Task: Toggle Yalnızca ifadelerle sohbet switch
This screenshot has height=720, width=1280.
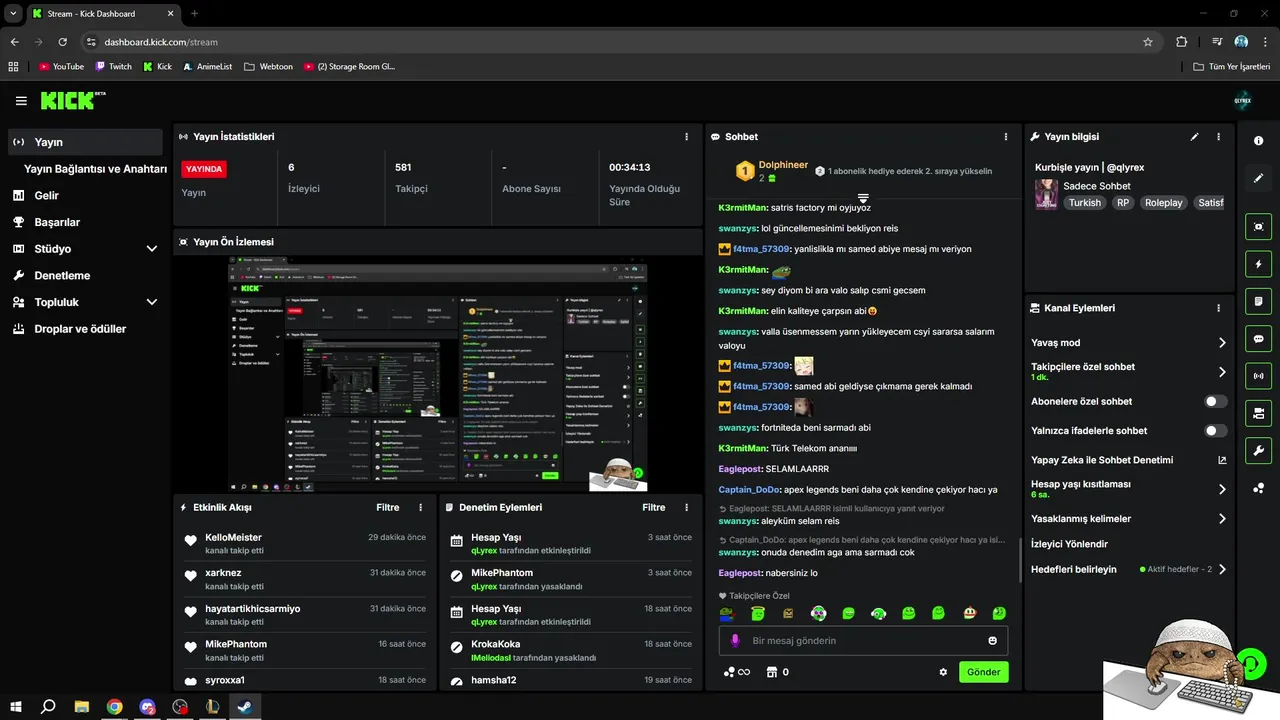Action: pyautogui.click(x=1216, y=431)
